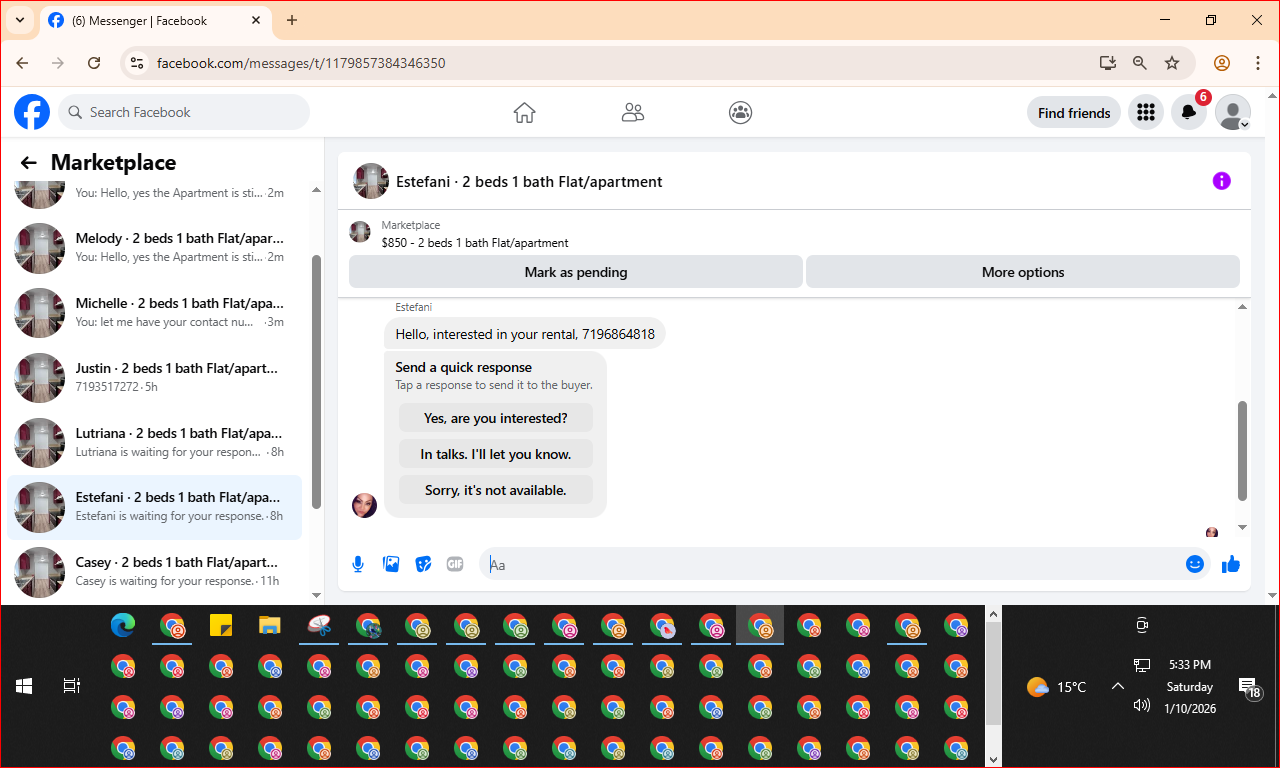Click Estefani's avatar beside the message

pyautogui.click(x=364, y=505)
